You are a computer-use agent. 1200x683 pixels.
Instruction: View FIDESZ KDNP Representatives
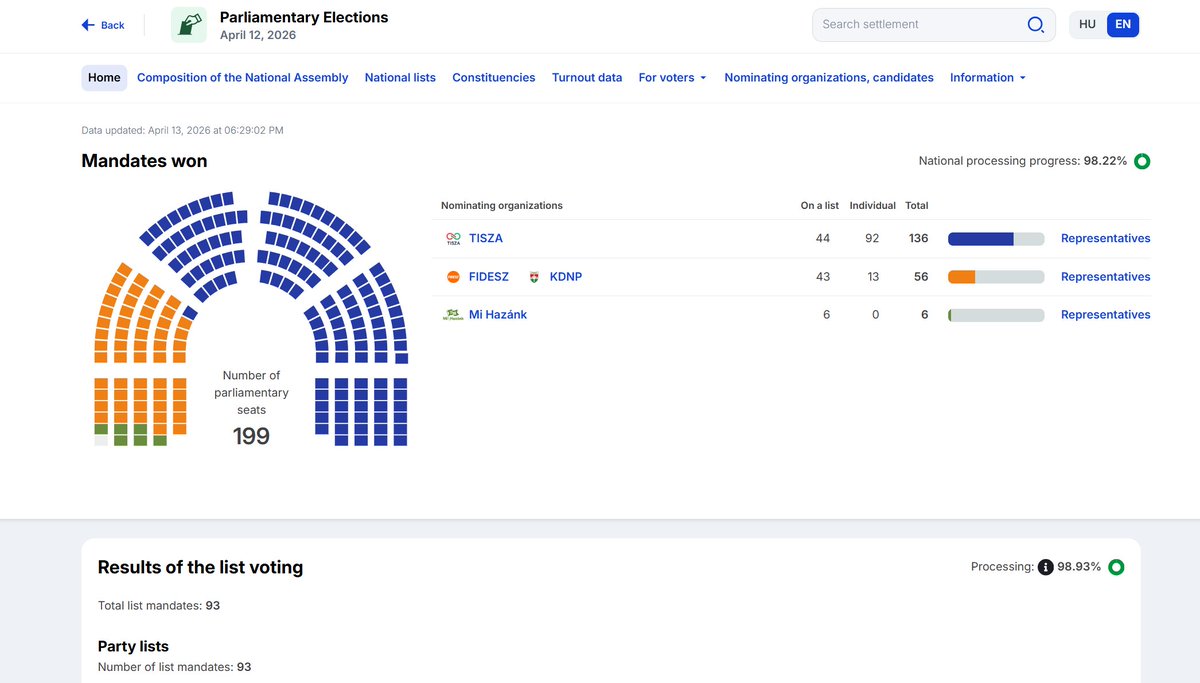tap(1106, 277)
